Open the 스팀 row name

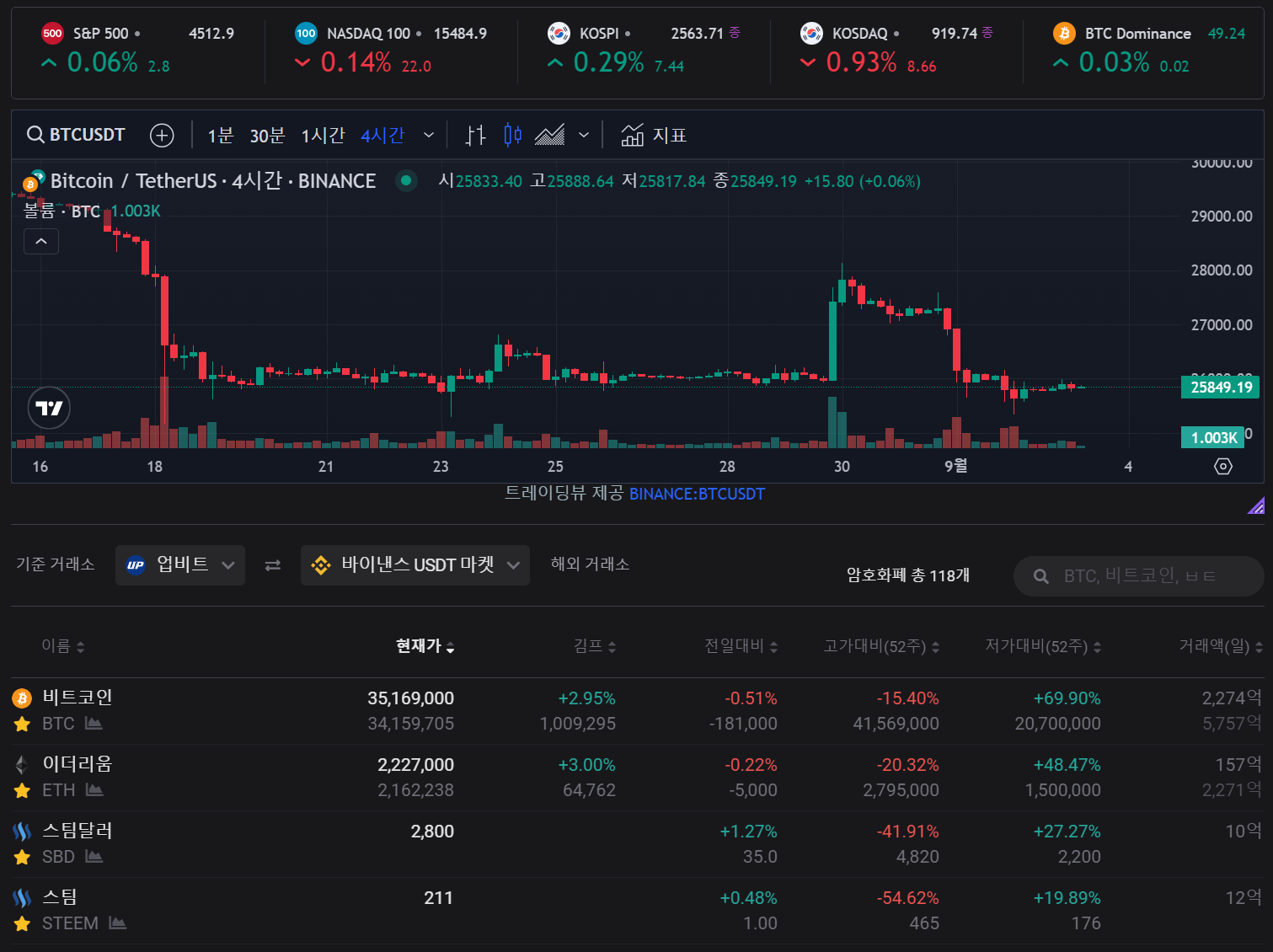tap(60, 897)
